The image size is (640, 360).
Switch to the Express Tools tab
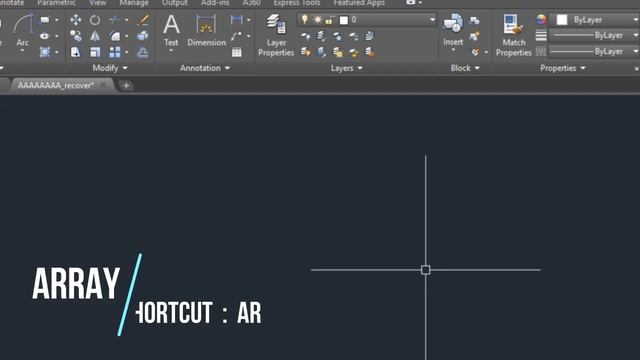(x=297, y=3)
